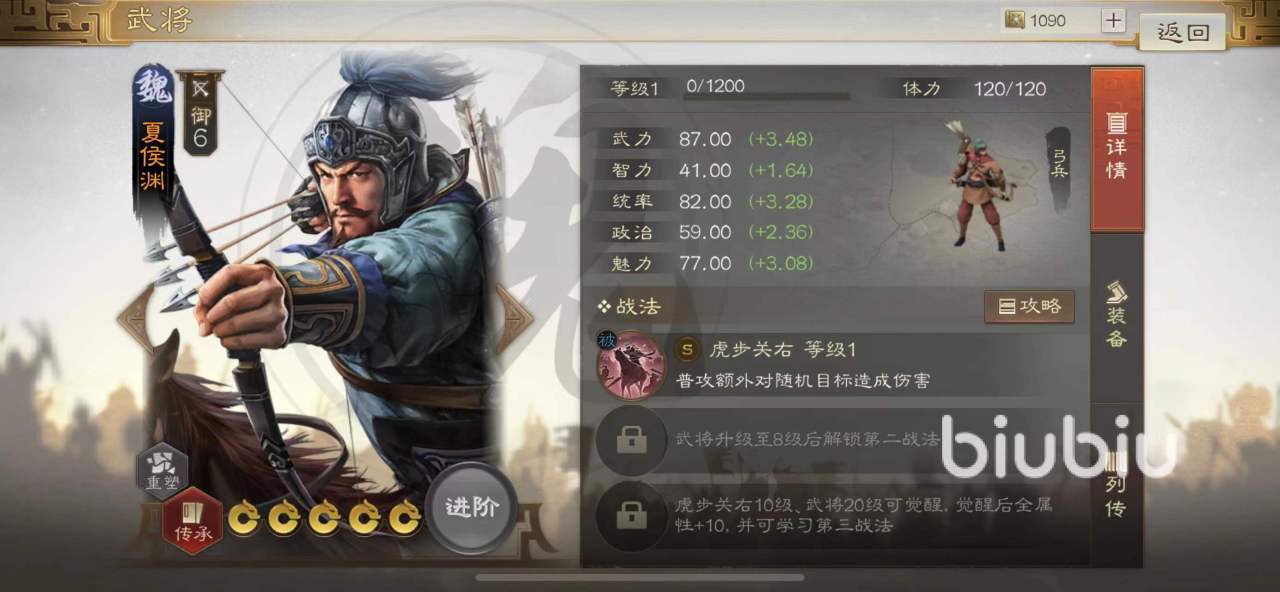
Task: Go to next general with right arrow
Action: (x=514, y=318)
